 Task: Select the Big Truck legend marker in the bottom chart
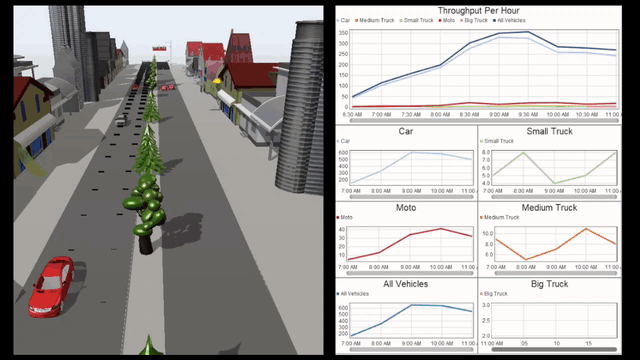tap(481, 294)
